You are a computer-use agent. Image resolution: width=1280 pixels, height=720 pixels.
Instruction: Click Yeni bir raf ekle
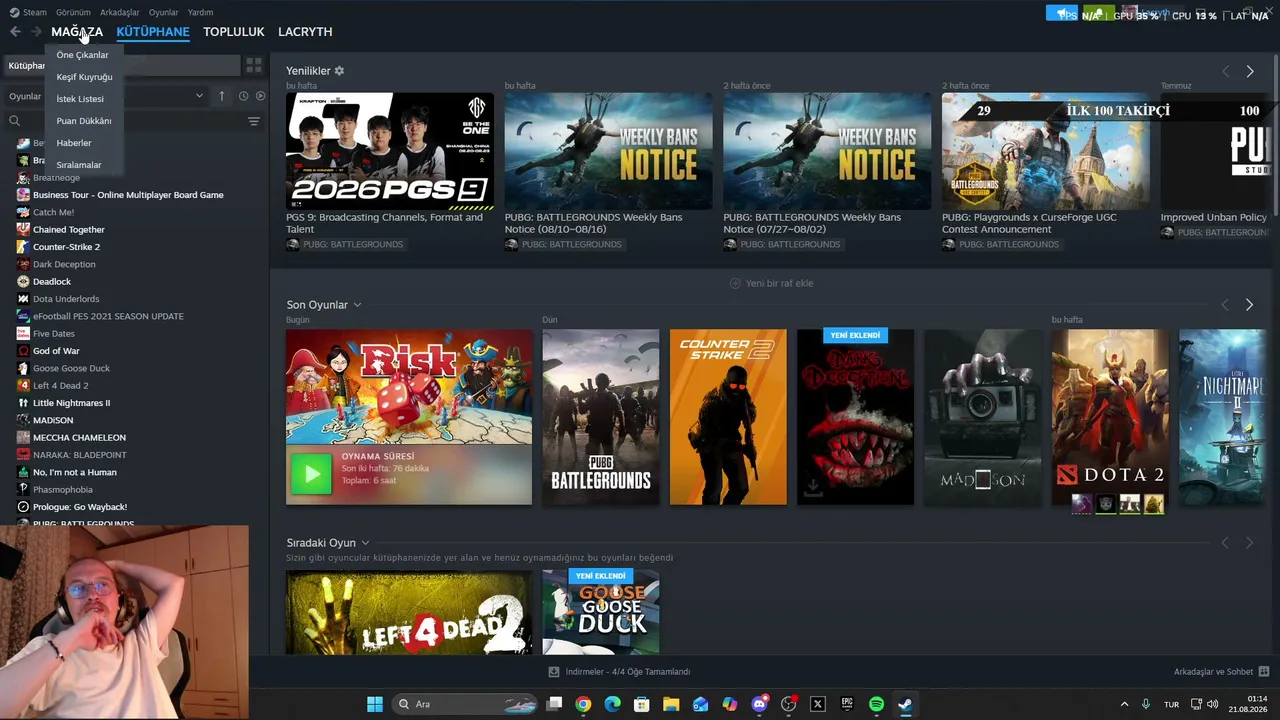click(772, 283)
